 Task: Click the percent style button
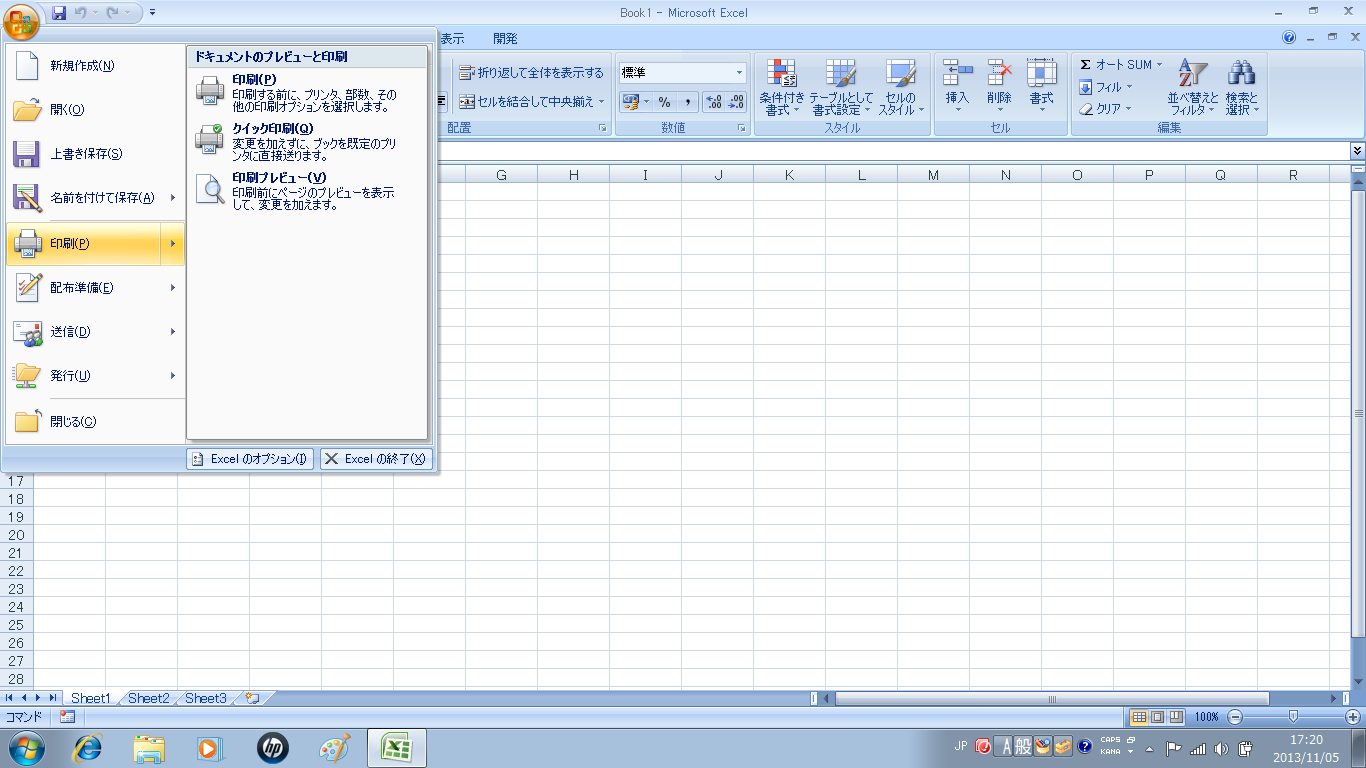(664, 102)
